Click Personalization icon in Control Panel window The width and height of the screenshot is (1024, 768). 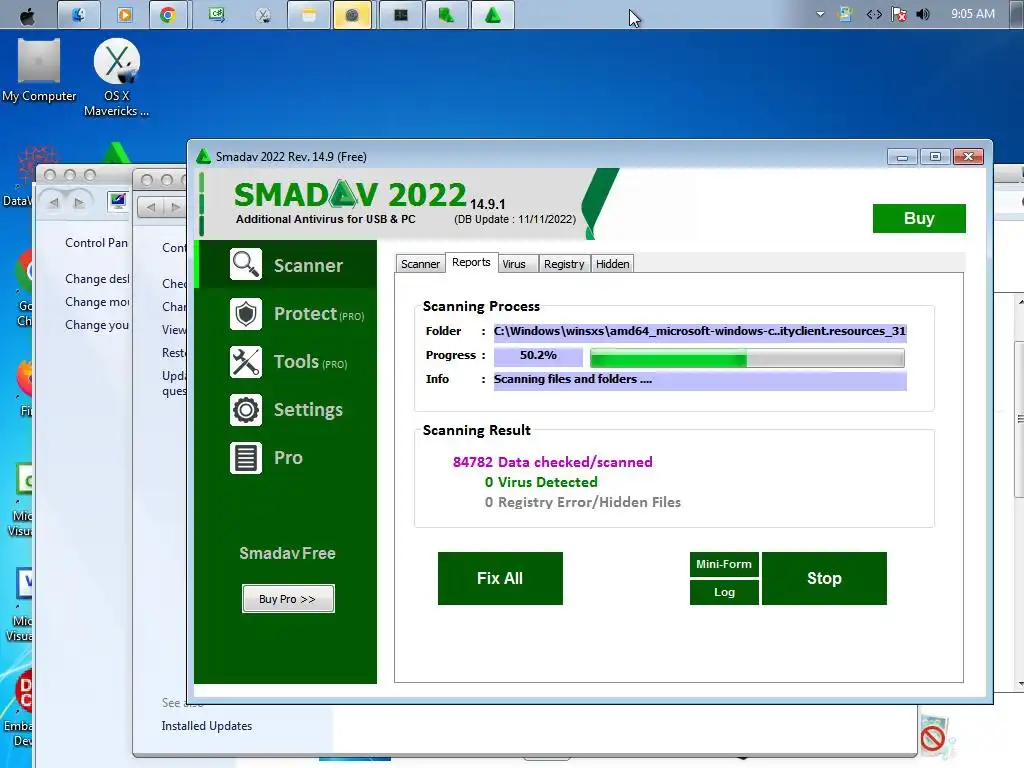click(x=118, y=200)
